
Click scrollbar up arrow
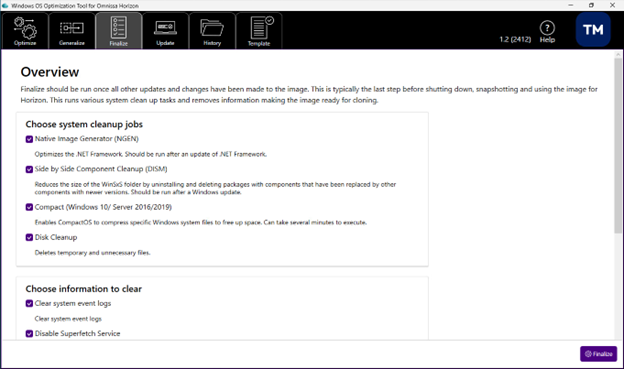click(x=618, y=54)
